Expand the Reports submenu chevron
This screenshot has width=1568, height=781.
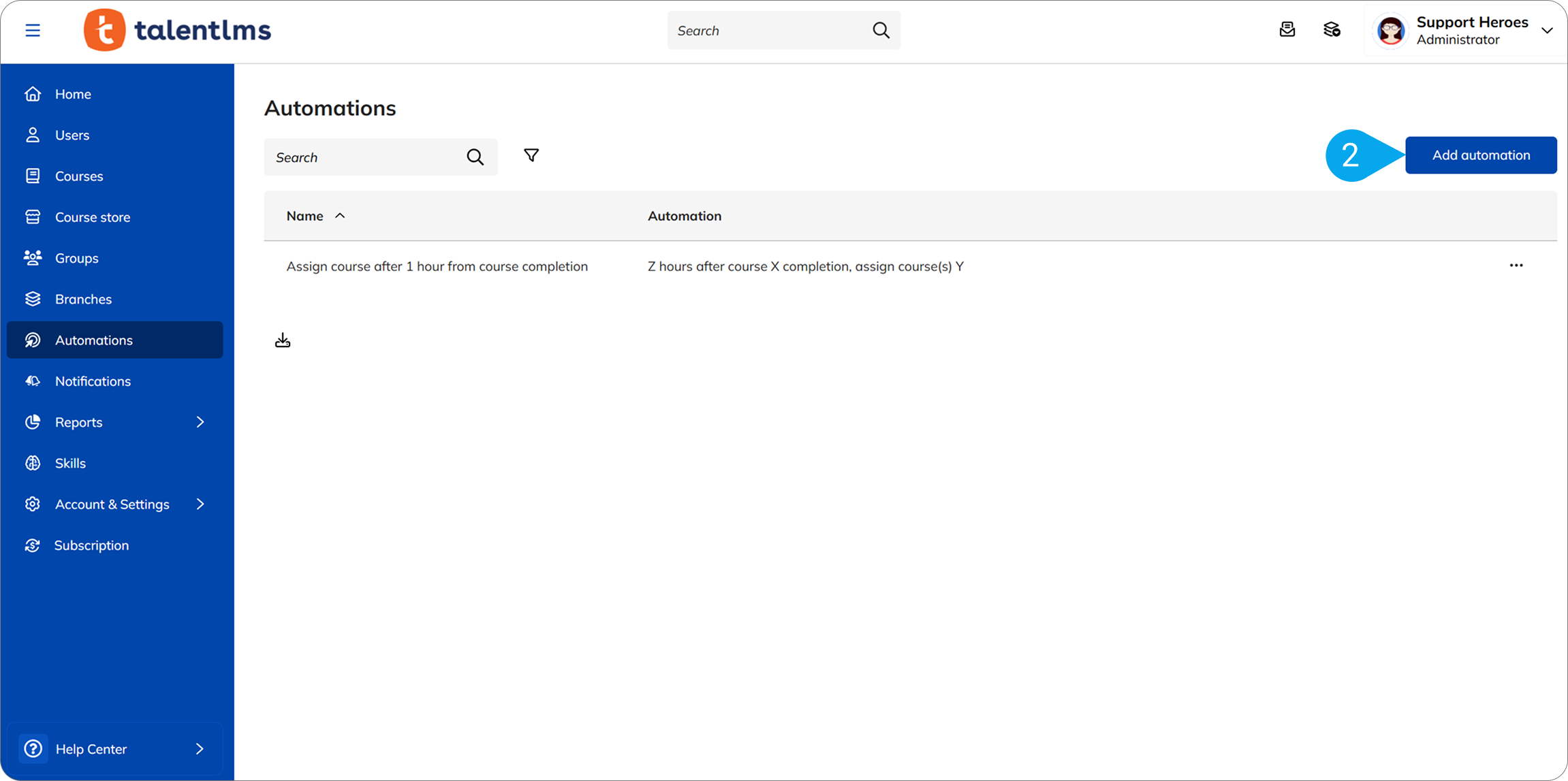[200, 422]
